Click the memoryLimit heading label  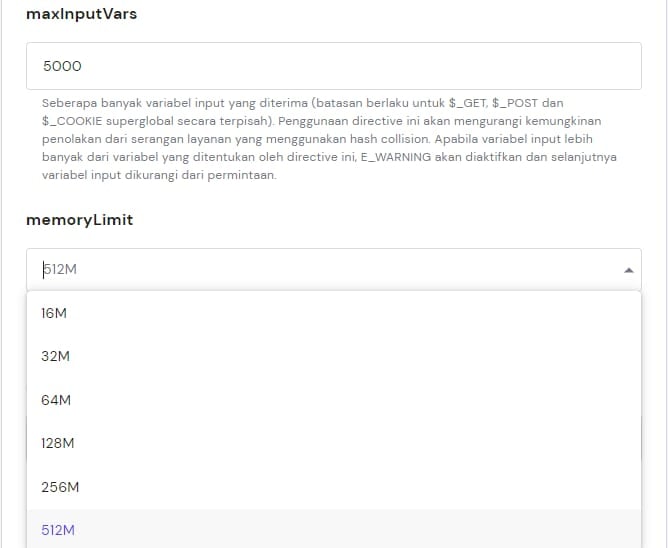tap(79, 220)
